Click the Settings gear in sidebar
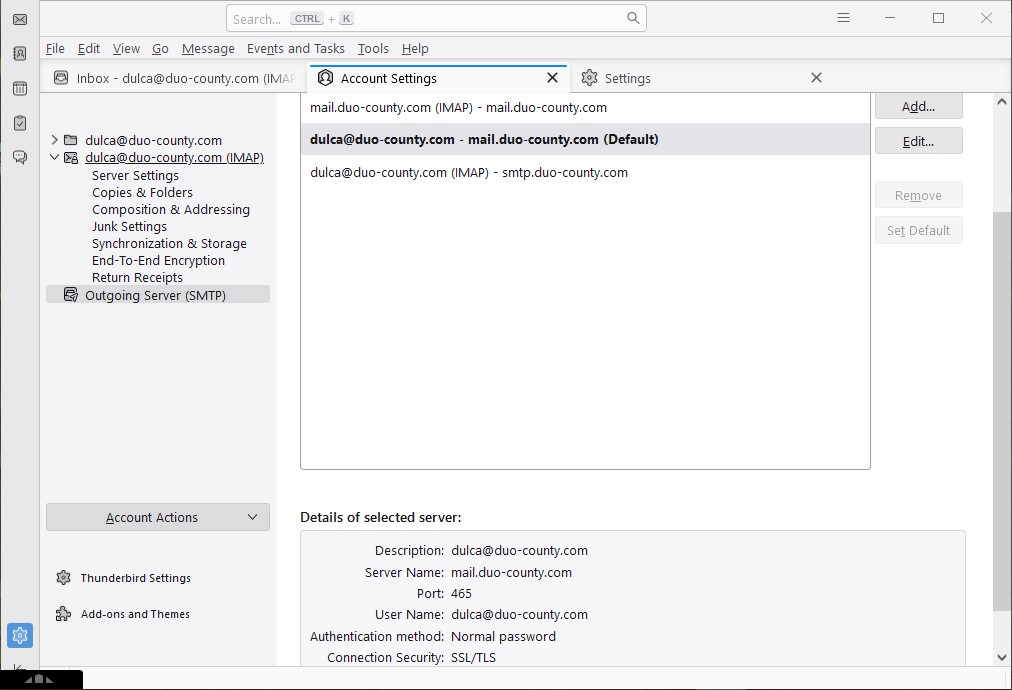The image size is (1012, 690). 19,635
